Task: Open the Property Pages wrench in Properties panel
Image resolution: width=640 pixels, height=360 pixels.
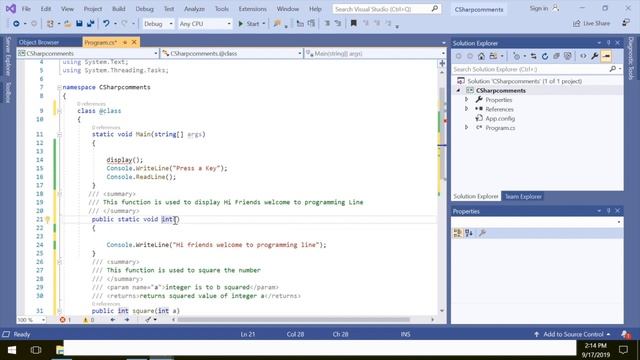Action: (x=482, y=233)
